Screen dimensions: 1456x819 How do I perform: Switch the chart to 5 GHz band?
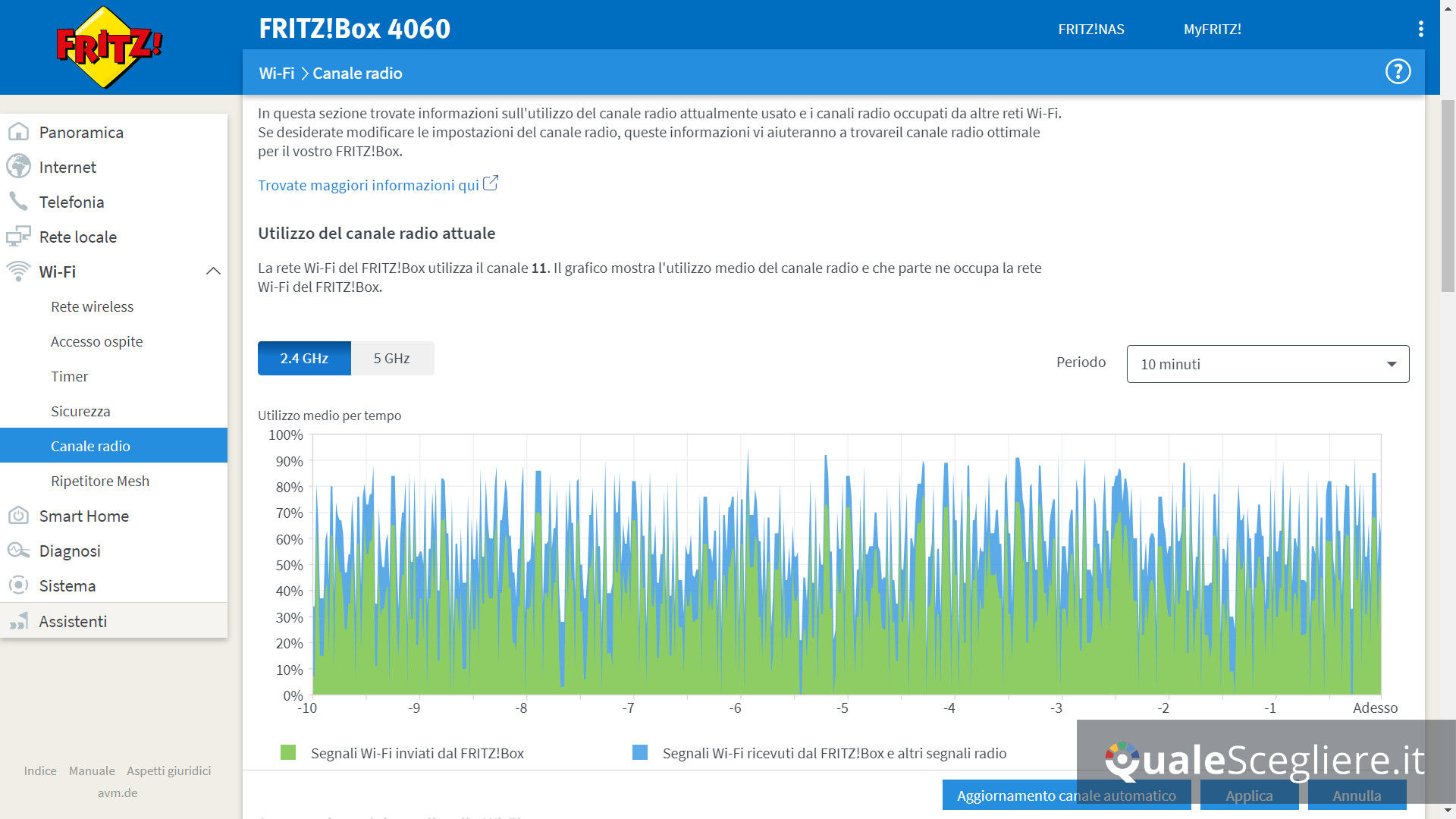[392, 358]
